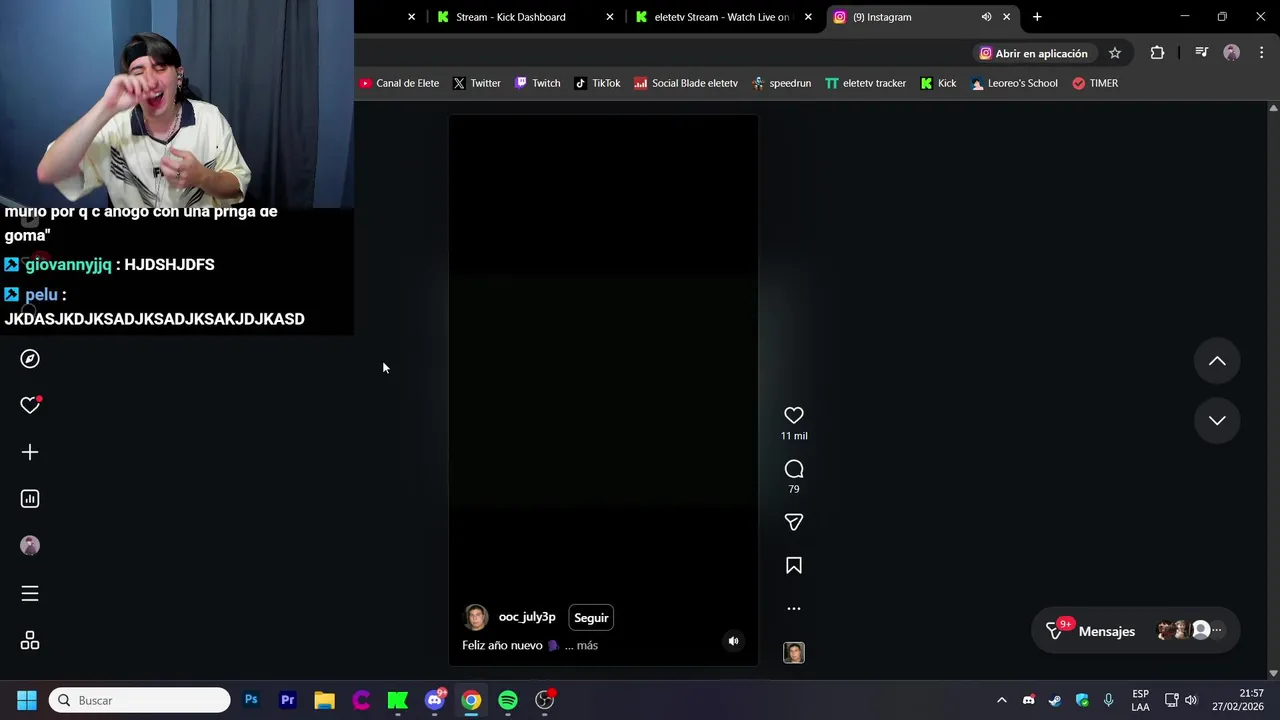
Task: Open the Twitter bookmark
Action: click(x=476, y=83)
